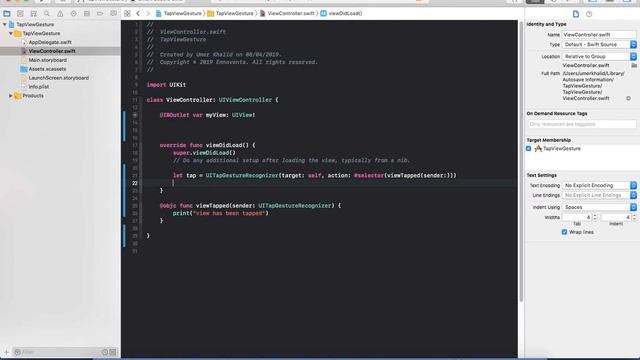Open the Text Encoding dropdown
The width and height of the screenshot is (640, 360).
coord(599,185)
